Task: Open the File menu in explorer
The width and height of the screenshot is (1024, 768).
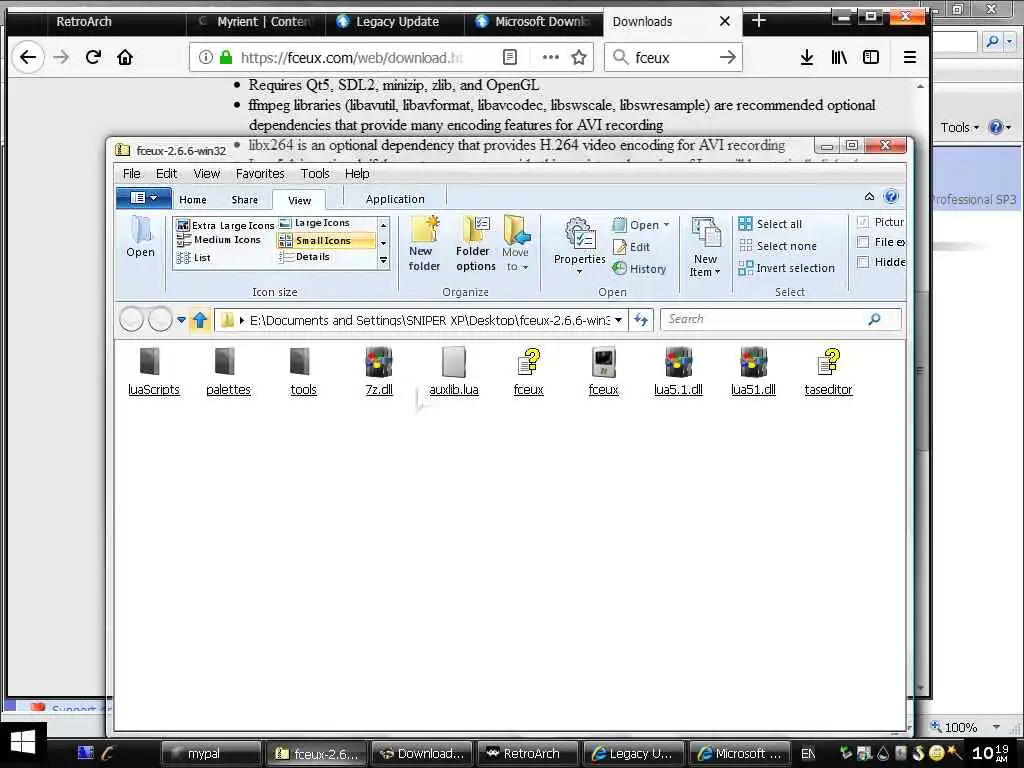Action: click(x=131, y=174)
